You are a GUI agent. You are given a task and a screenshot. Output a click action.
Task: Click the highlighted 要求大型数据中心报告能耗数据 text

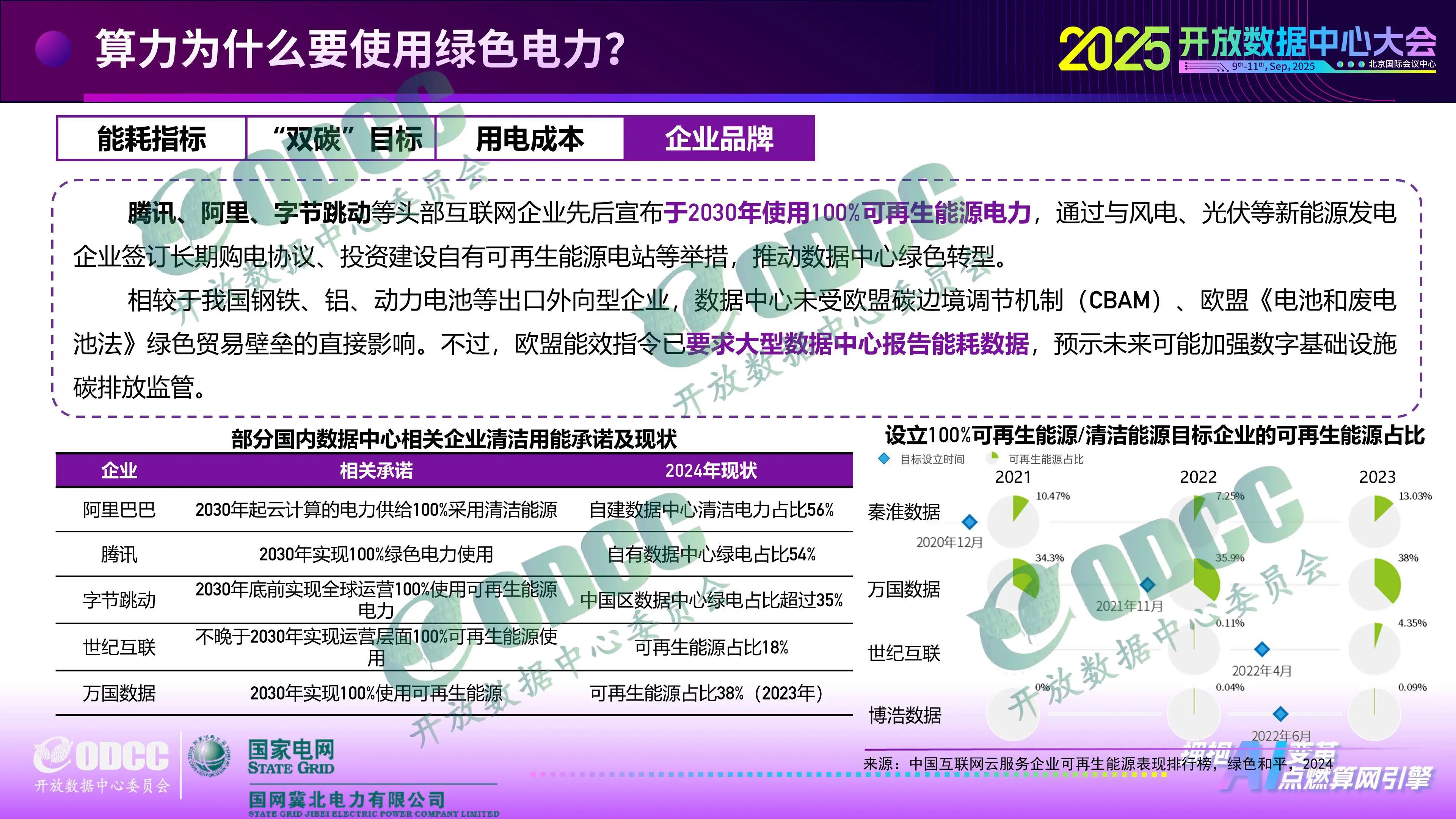click(857, 344)
